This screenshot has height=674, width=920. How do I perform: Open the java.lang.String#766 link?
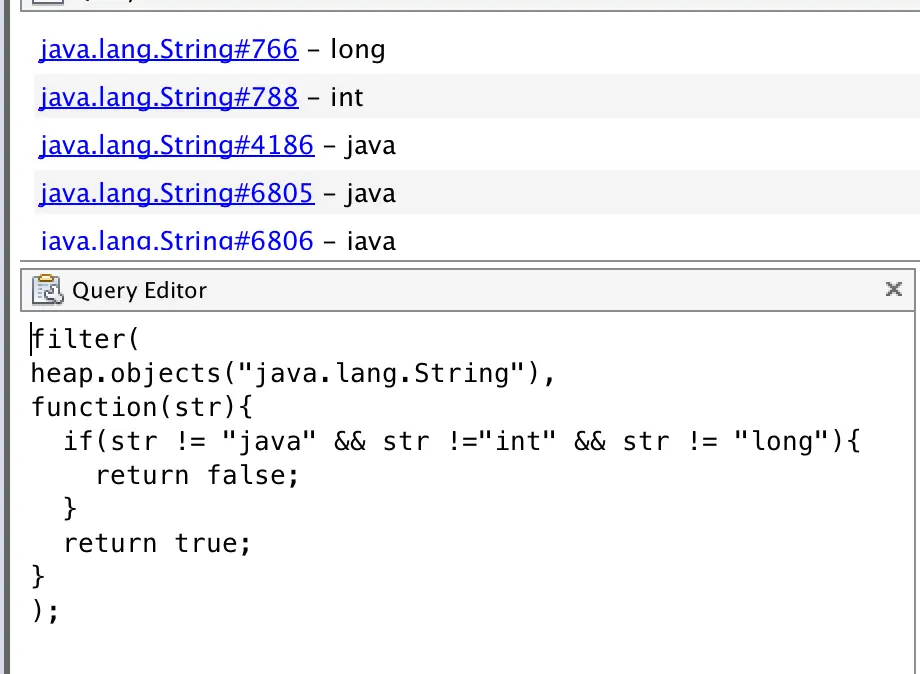(168, 49)
